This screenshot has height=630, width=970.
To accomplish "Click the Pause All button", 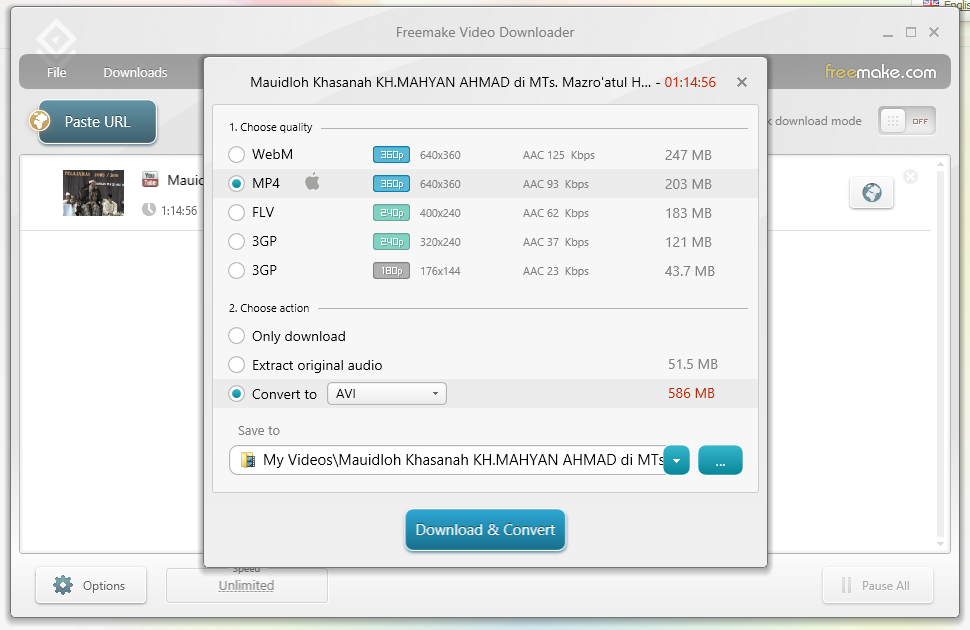I will click(x=877, y=585).
